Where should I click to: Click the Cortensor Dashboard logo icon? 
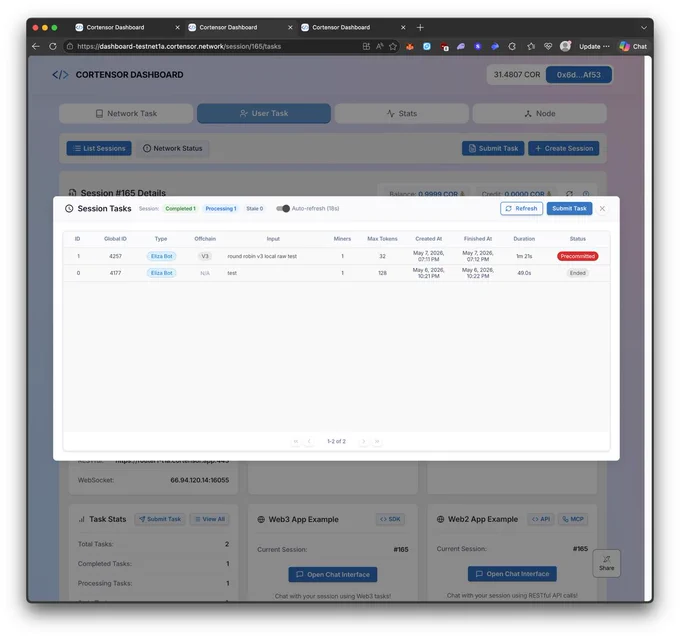click(x=60, y=75)
